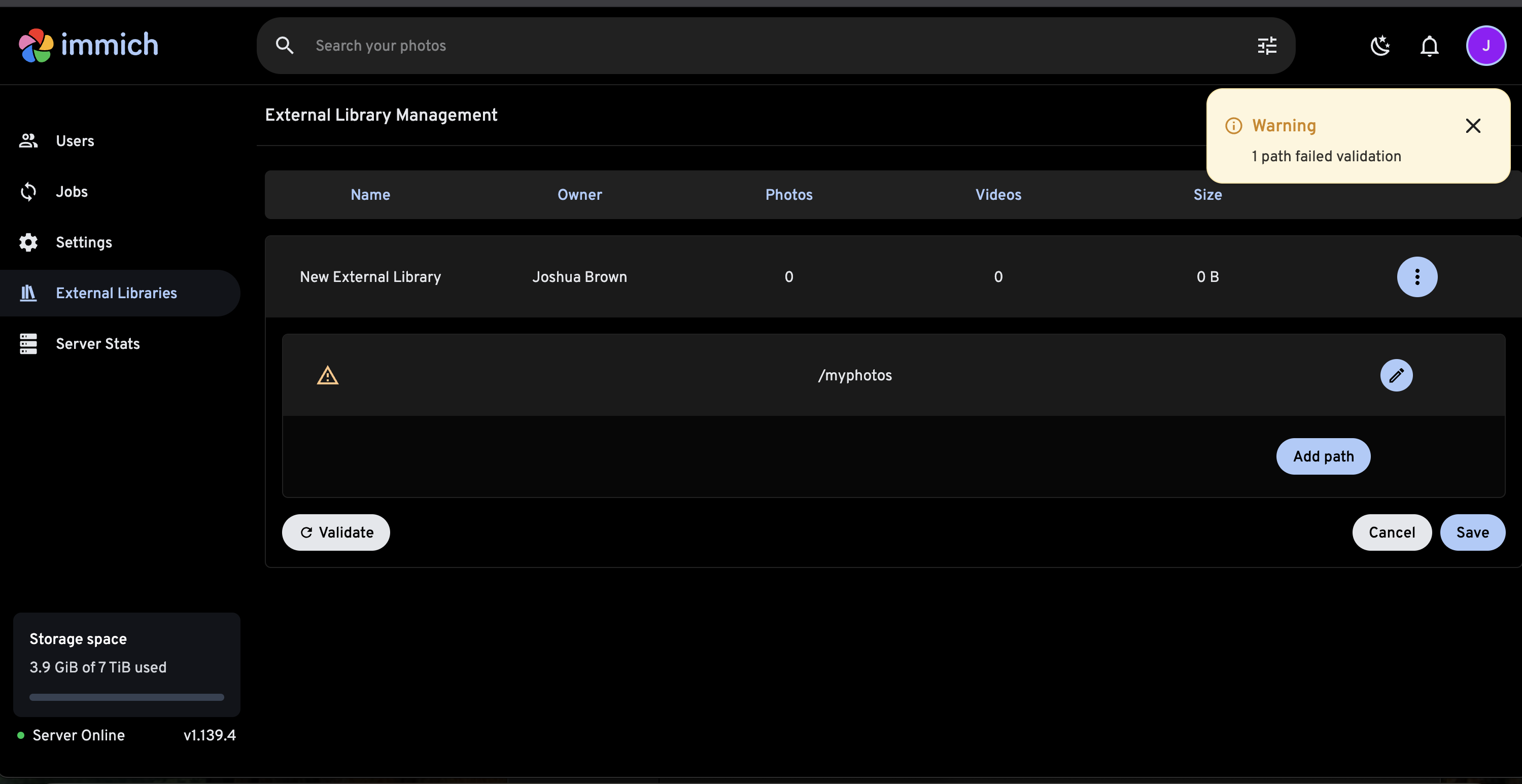1522x784 pixels.
Task: Open library three-dot options menu
Action: 1416,276
